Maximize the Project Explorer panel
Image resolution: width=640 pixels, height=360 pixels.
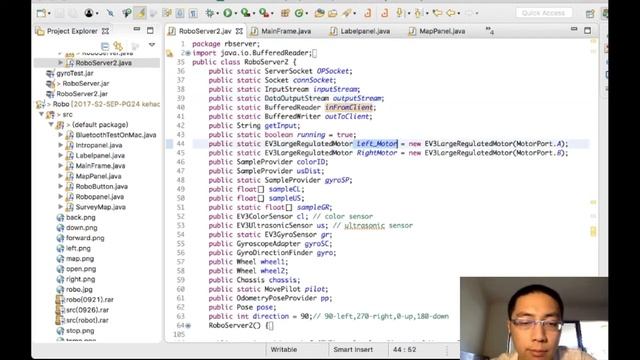(x=150, y=30)
